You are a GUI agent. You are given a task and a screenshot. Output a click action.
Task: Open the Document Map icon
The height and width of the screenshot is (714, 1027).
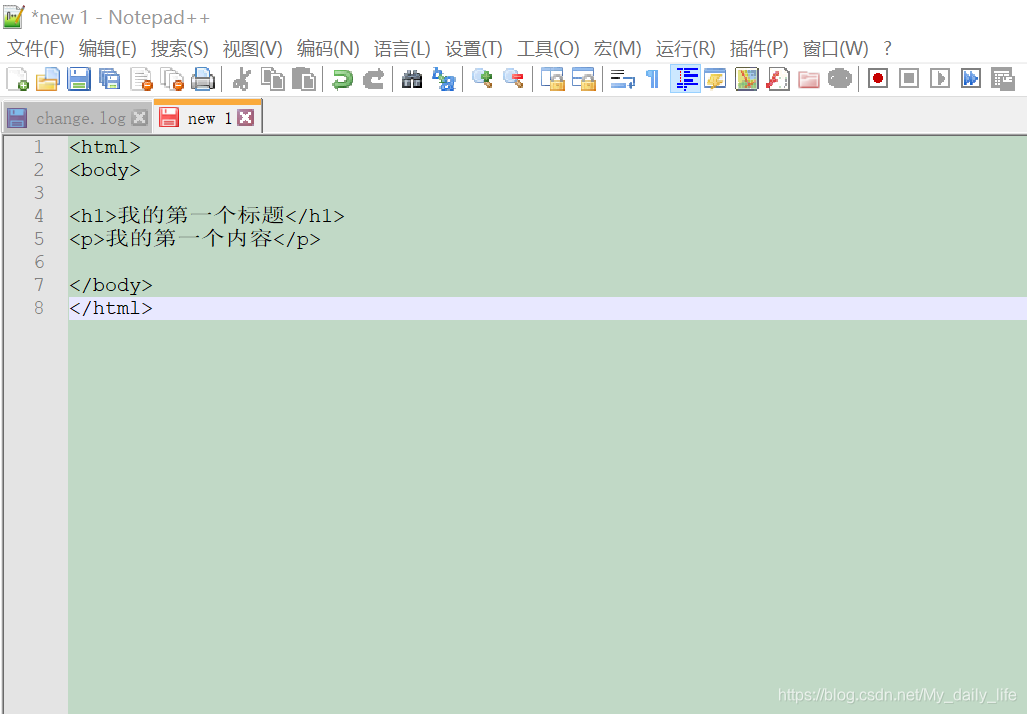tap(746, 78)
